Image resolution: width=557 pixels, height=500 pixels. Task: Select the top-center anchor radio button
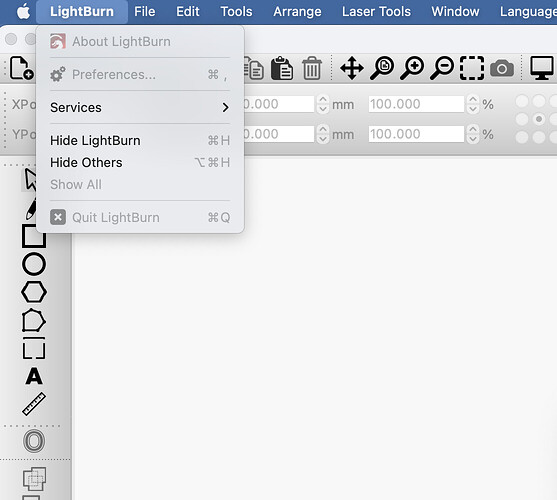pyautogui.click(x=539, y=101)
